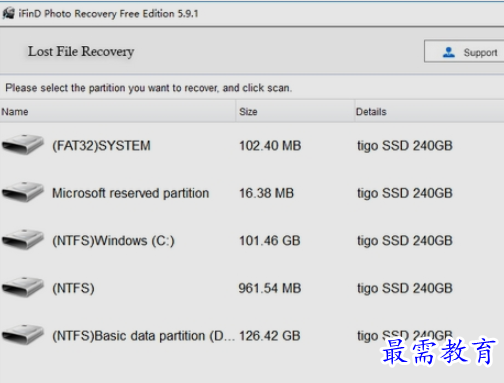Click the 101.46 GB size cell
The image size is (504, 383).
tap(270, 241)
